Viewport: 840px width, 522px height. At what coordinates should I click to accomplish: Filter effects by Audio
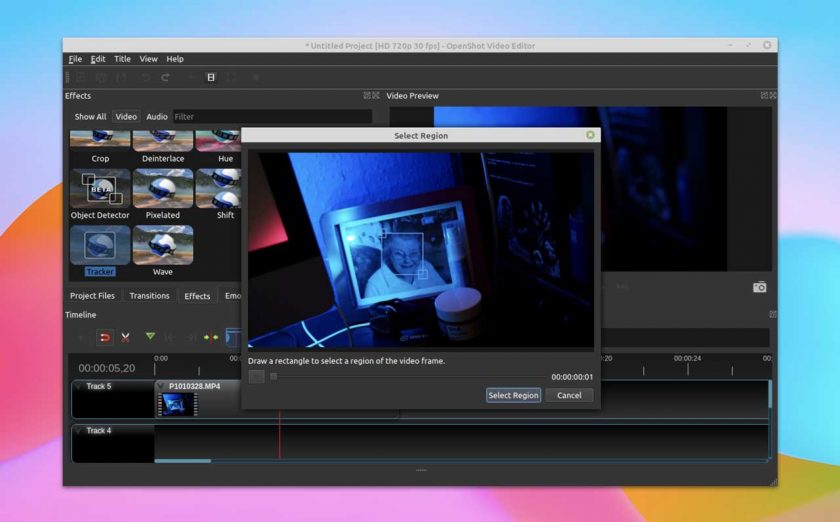click(157, 117)
